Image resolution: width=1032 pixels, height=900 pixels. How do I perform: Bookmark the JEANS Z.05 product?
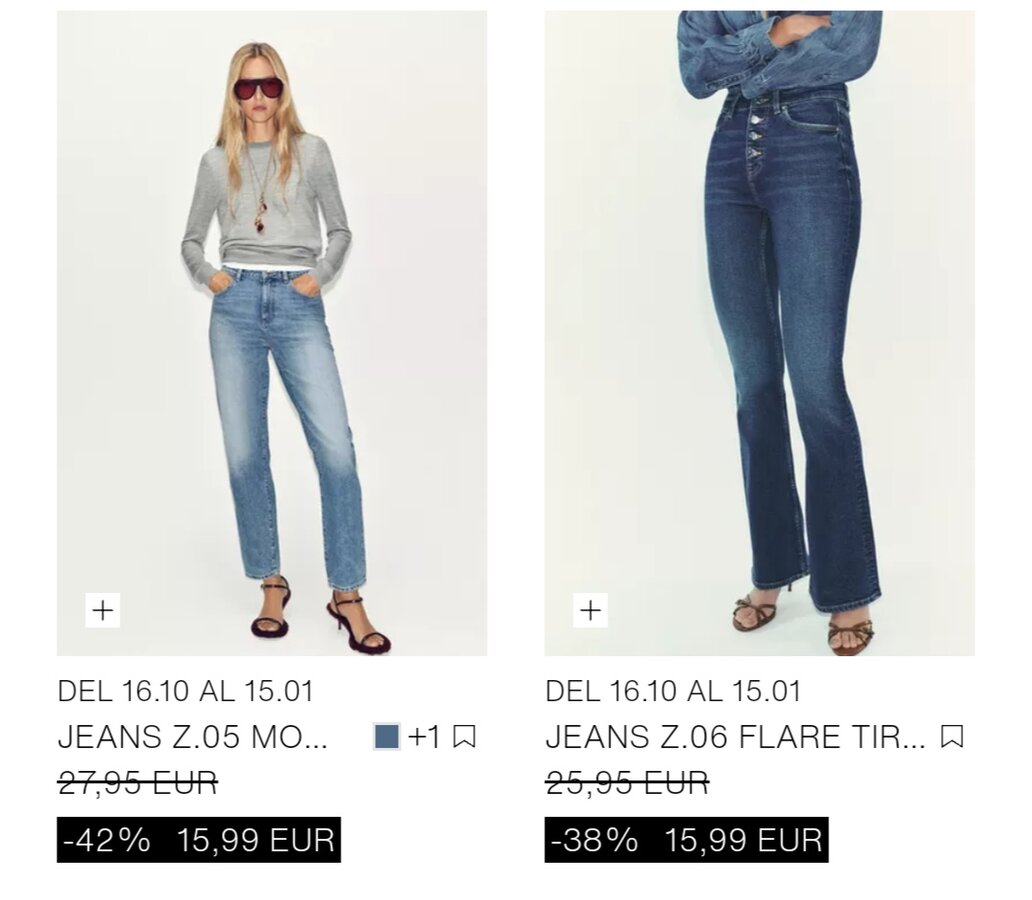coord(464,736)
